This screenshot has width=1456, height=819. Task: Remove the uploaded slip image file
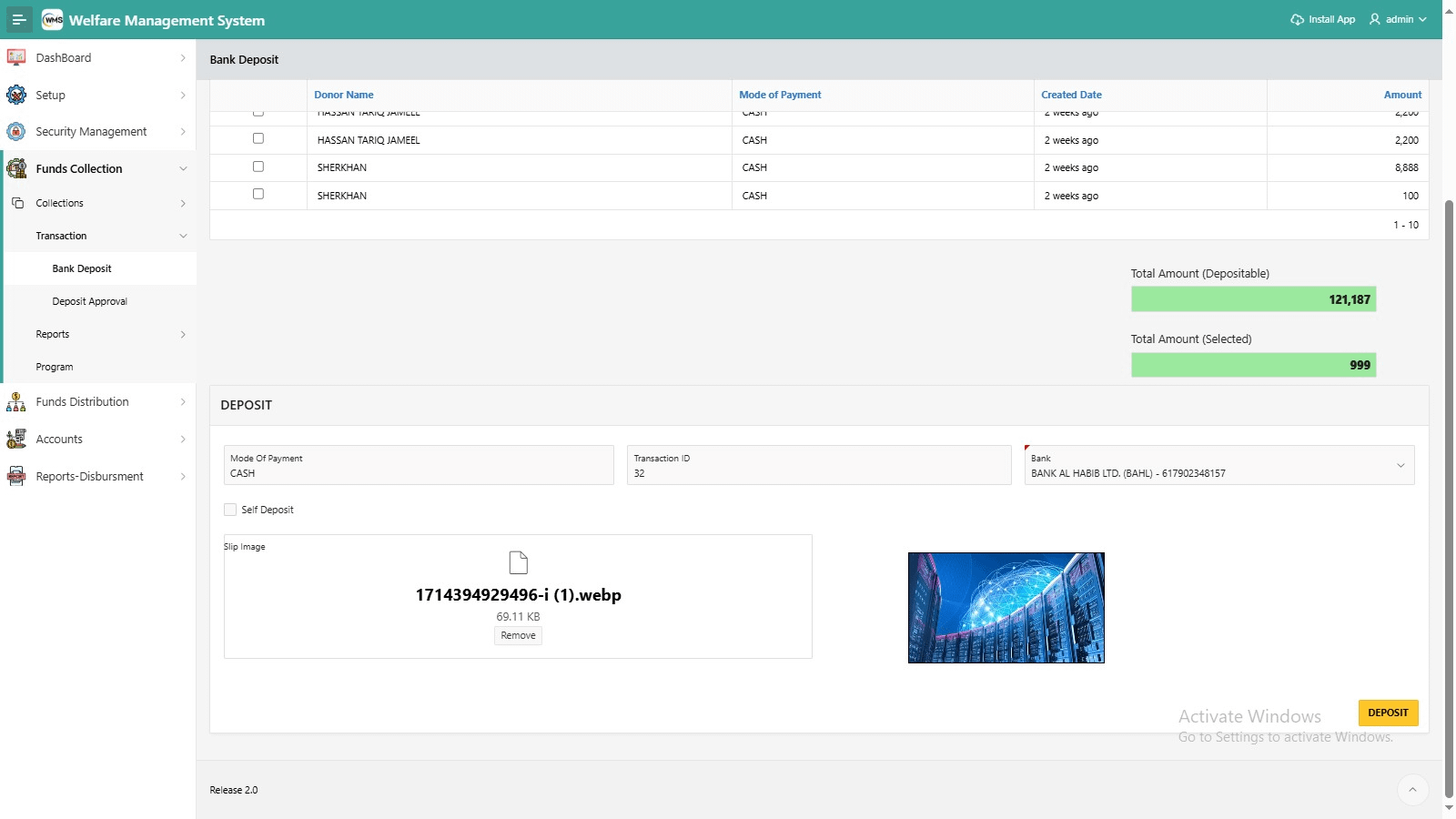point(518,635)
